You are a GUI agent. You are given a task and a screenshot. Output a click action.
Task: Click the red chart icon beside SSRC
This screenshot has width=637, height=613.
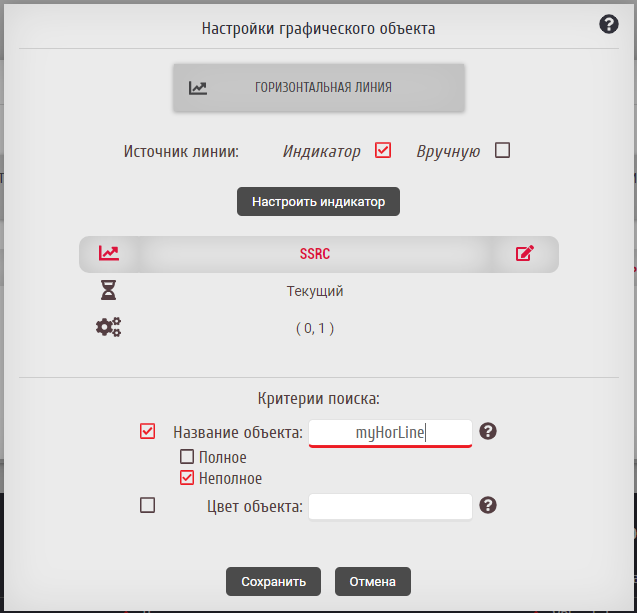pyautogui.click(x=109, y=254)
